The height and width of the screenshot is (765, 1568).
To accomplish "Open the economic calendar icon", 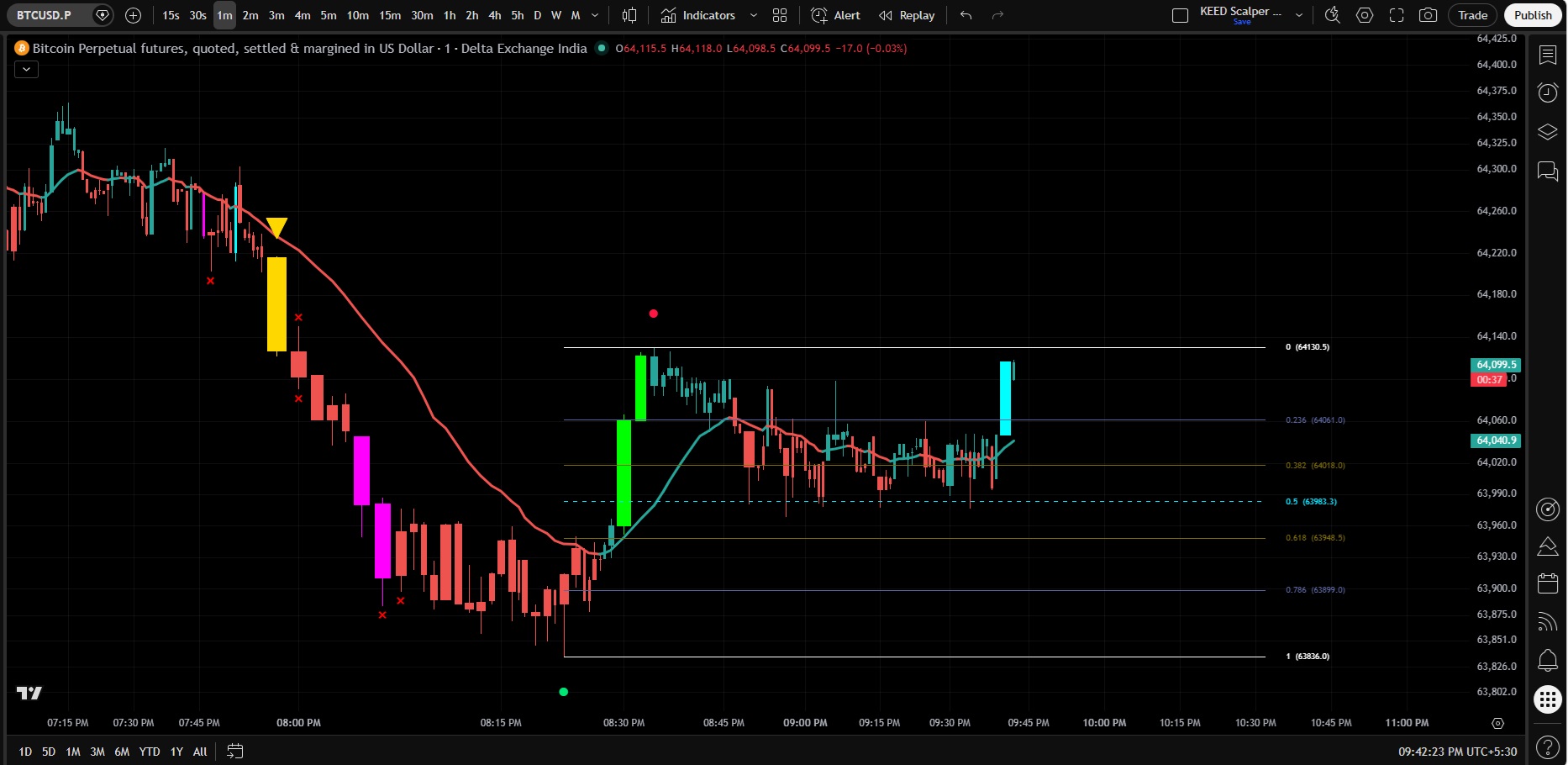I will 1547,583.
